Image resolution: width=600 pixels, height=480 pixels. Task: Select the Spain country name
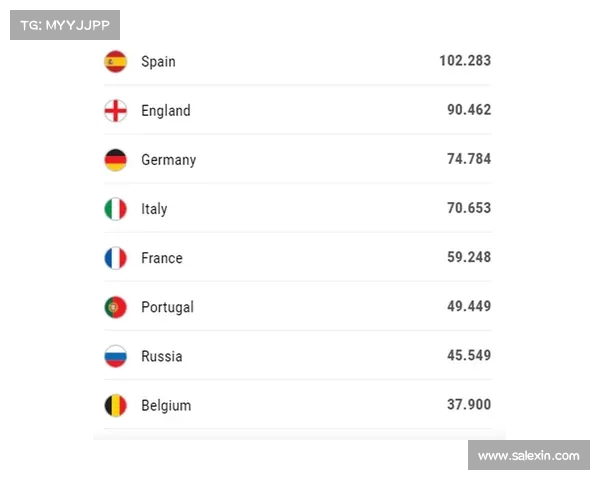tap(158, 61)
